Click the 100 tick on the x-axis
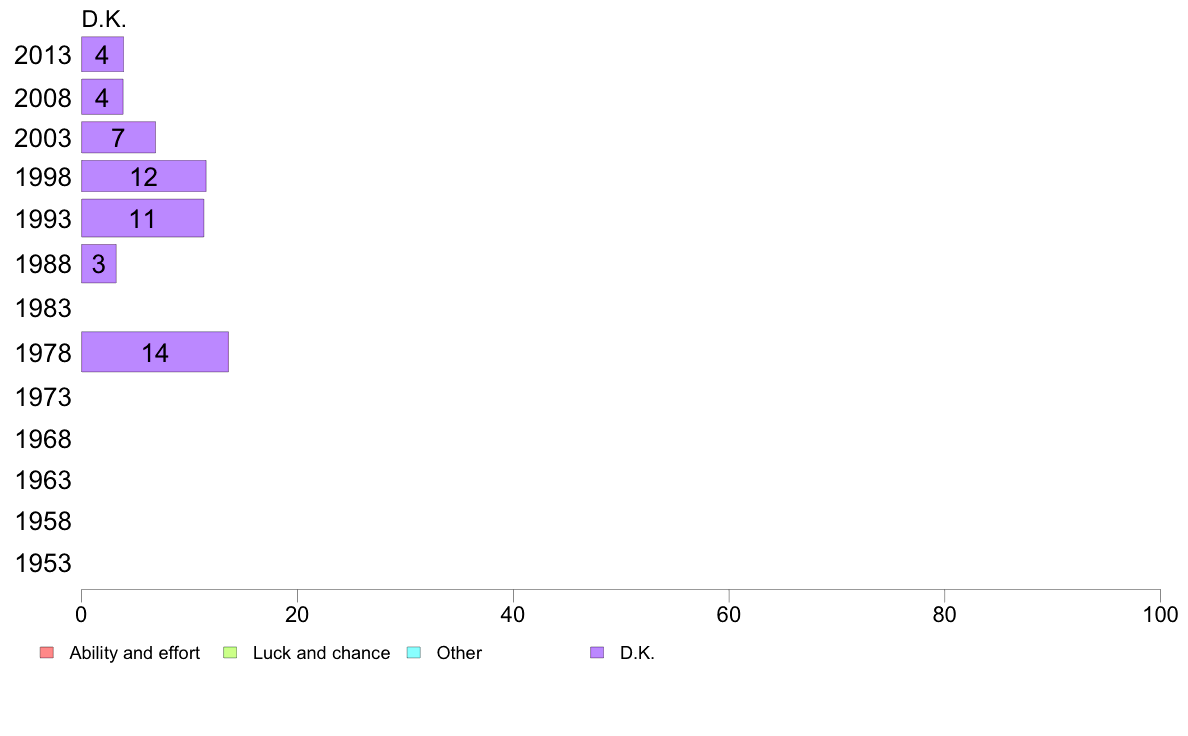 1160,614
